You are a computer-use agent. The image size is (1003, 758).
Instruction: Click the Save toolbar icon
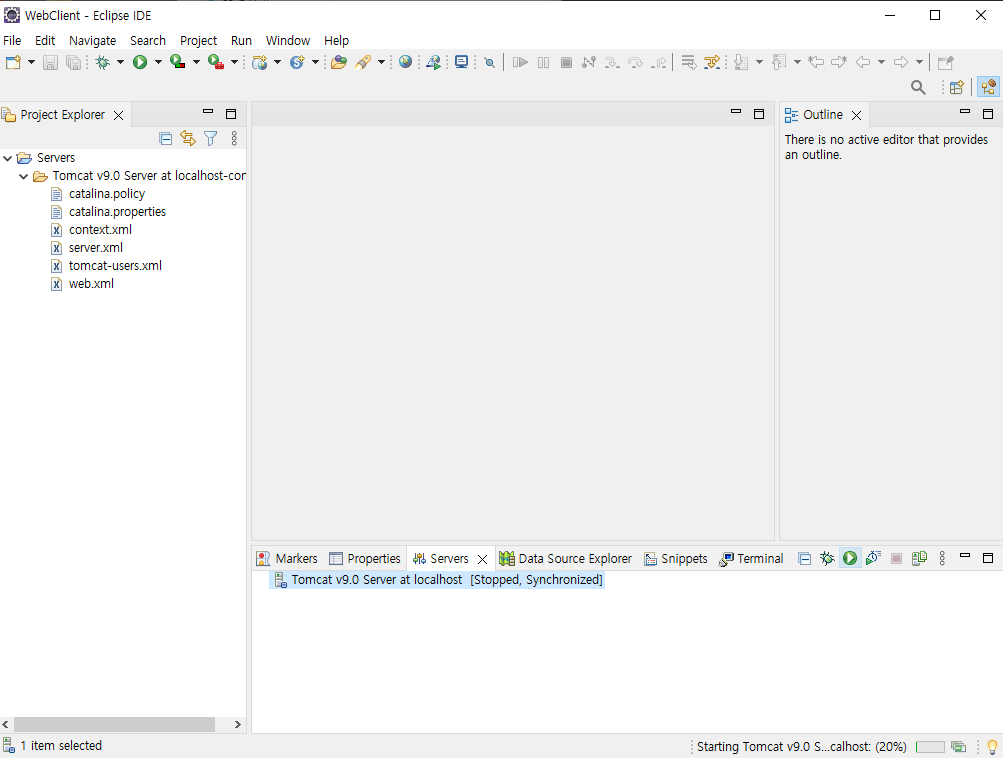tap(50, 62)
